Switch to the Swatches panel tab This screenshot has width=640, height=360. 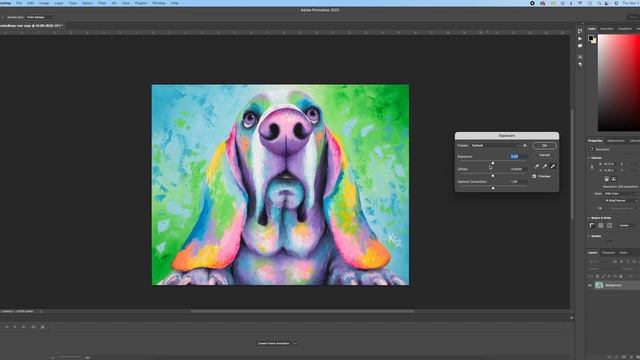click(x=607, y=29)
